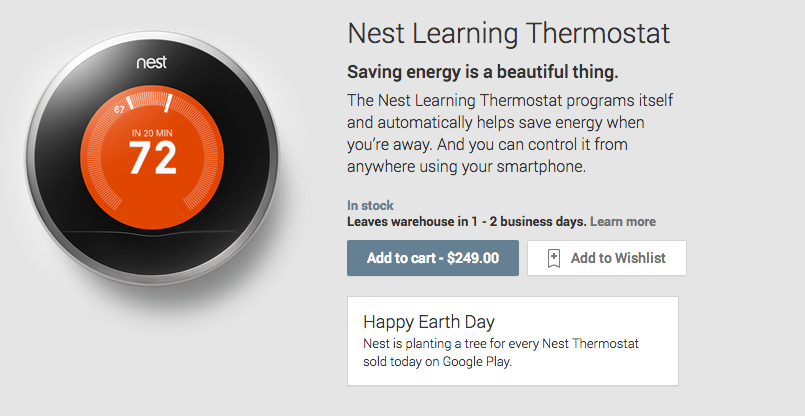This screenshot has height=416, width=805.
Task: Click the IN 20 MIN label on the thermostat
Action: (152, 132)
